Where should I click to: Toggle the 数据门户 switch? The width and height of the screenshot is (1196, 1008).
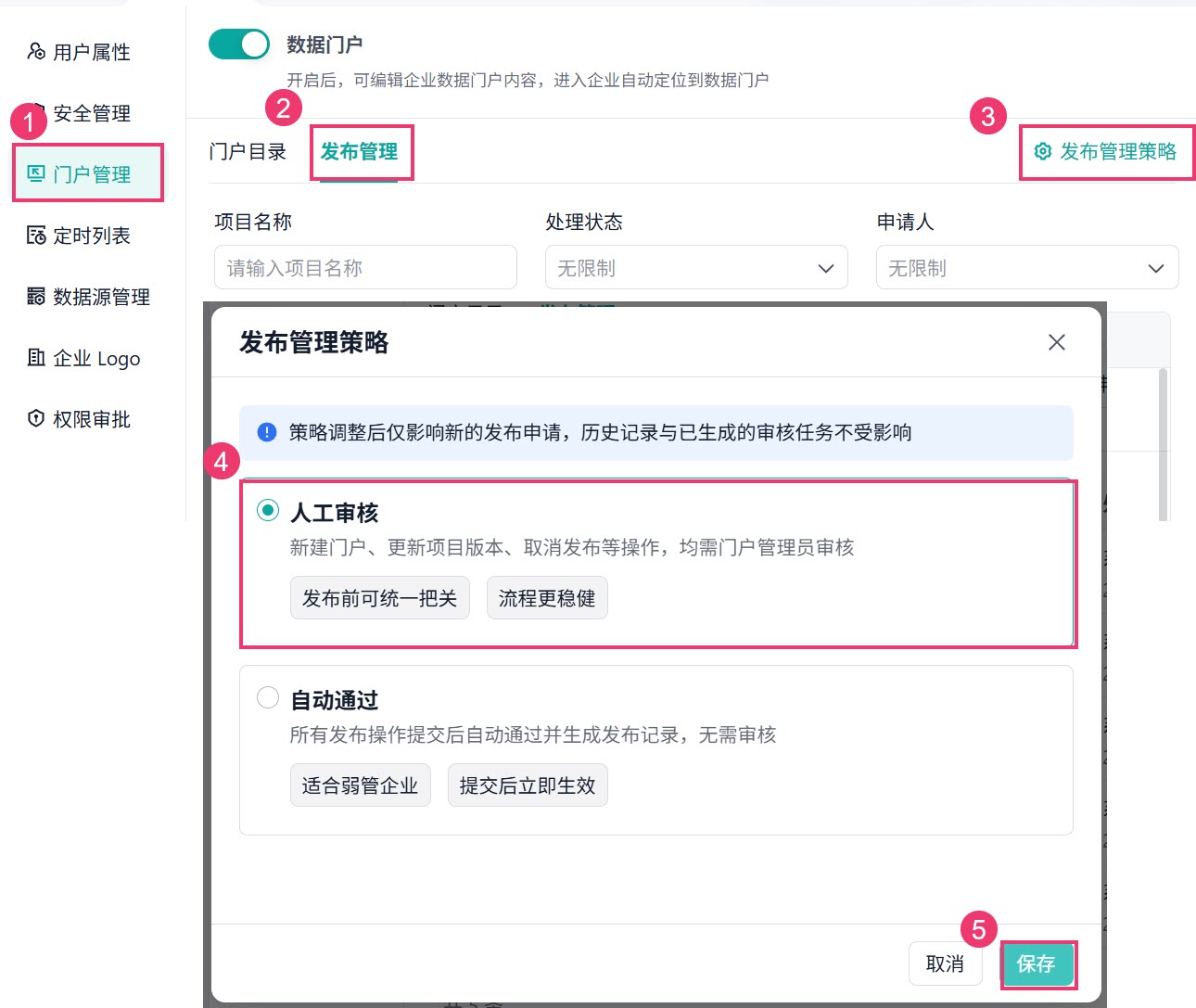click(x=239, y=44)
